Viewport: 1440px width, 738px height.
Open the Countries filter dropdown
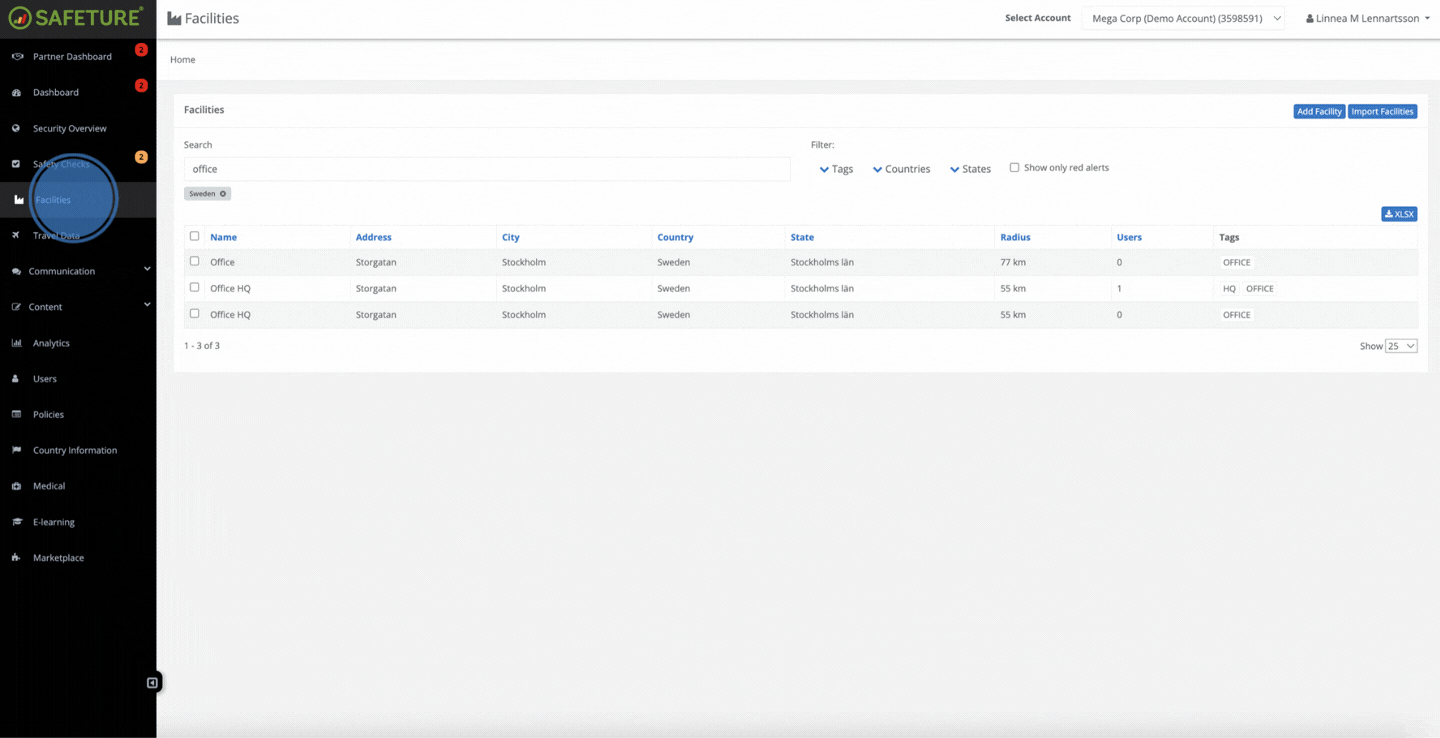tap(900, 169)
